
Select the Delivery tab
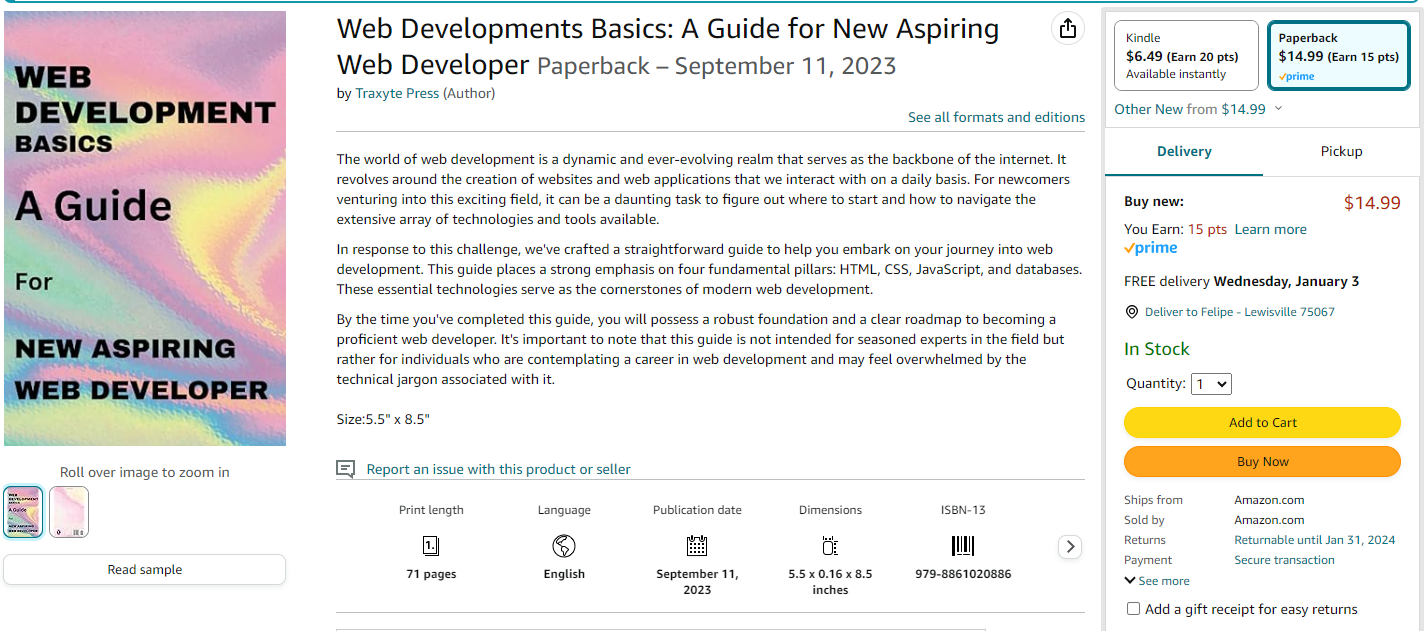[1184, 151]
